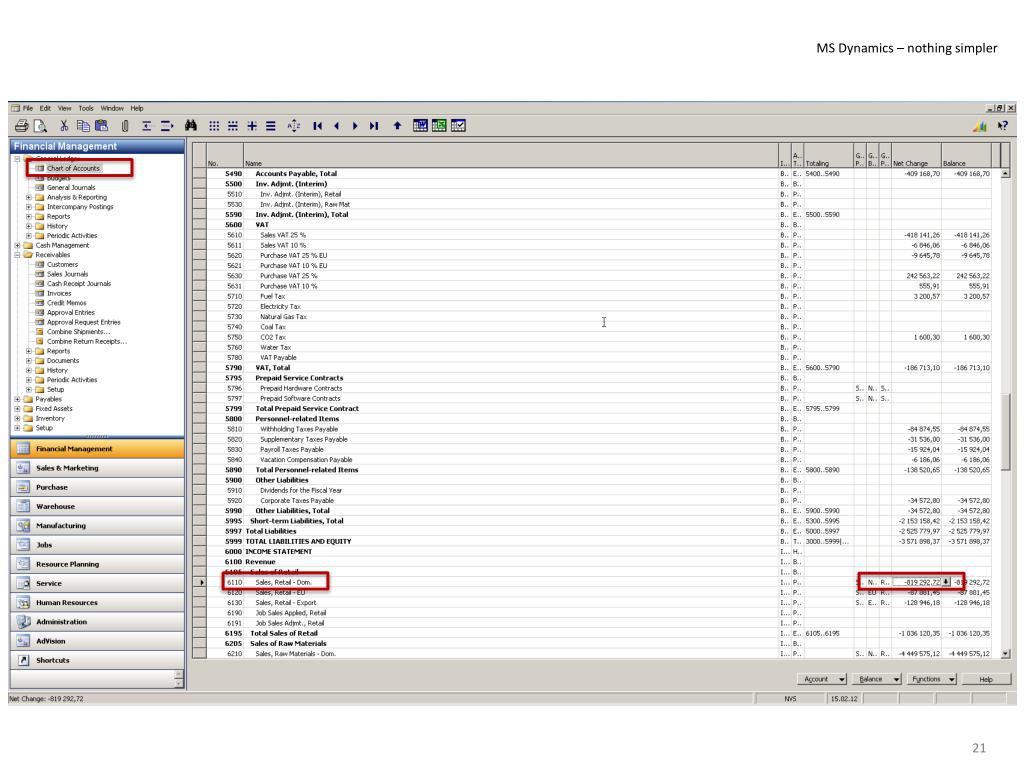Expand the Inventory folder
The width and height of the screenshot is (1024, 768).
point(18,419)
